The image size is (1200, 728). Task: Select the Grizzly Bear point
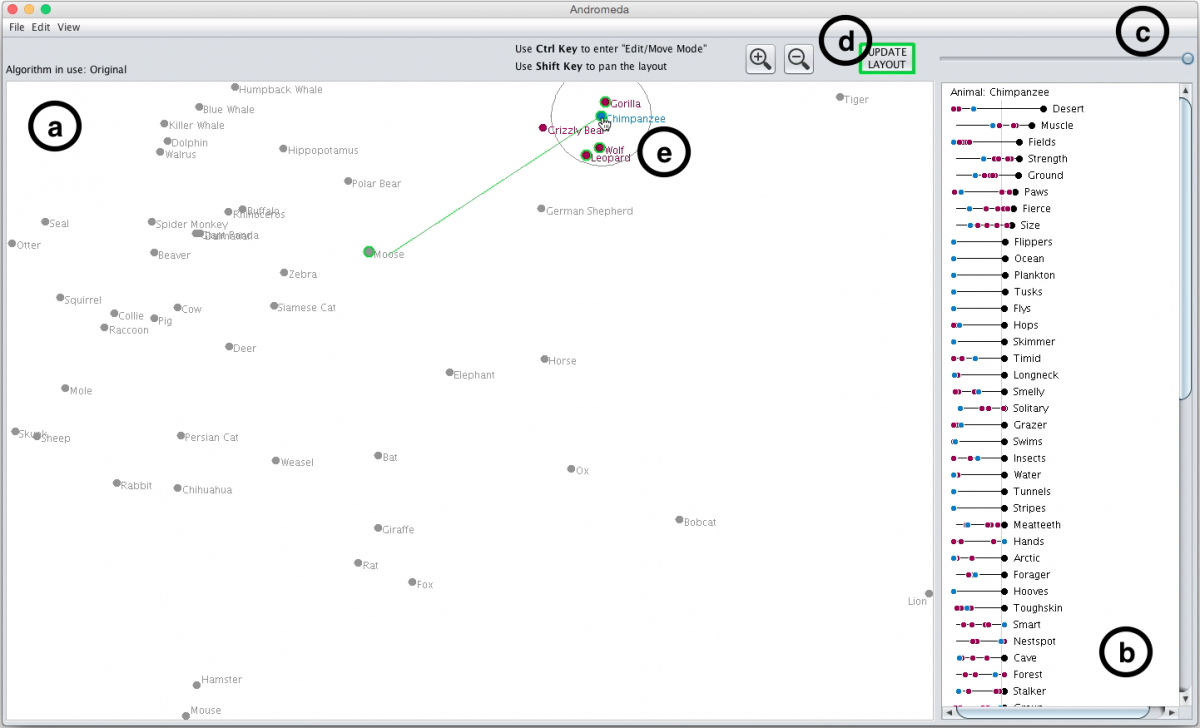click(x=543, y=128)
